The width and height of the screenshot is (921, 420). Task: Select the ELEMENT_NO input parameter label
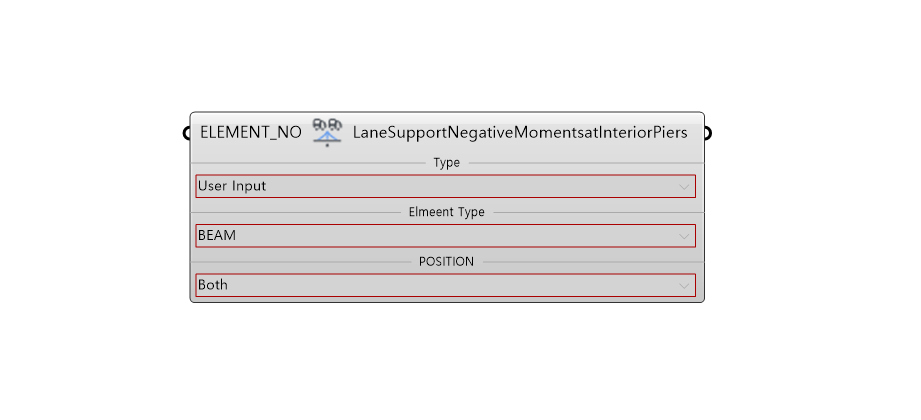point(251,133)
